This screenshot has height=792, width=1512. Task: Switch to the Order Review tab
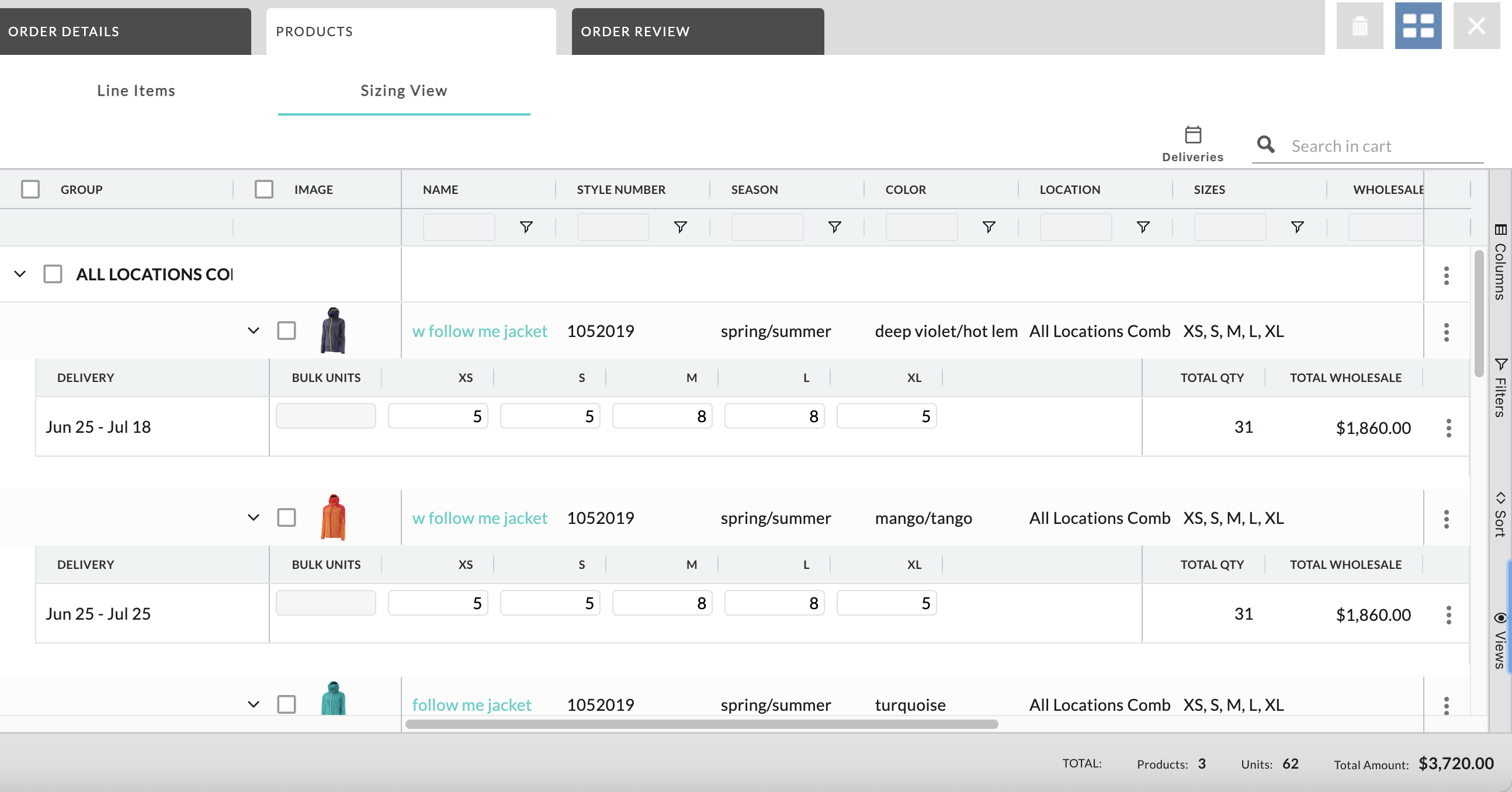698,32
